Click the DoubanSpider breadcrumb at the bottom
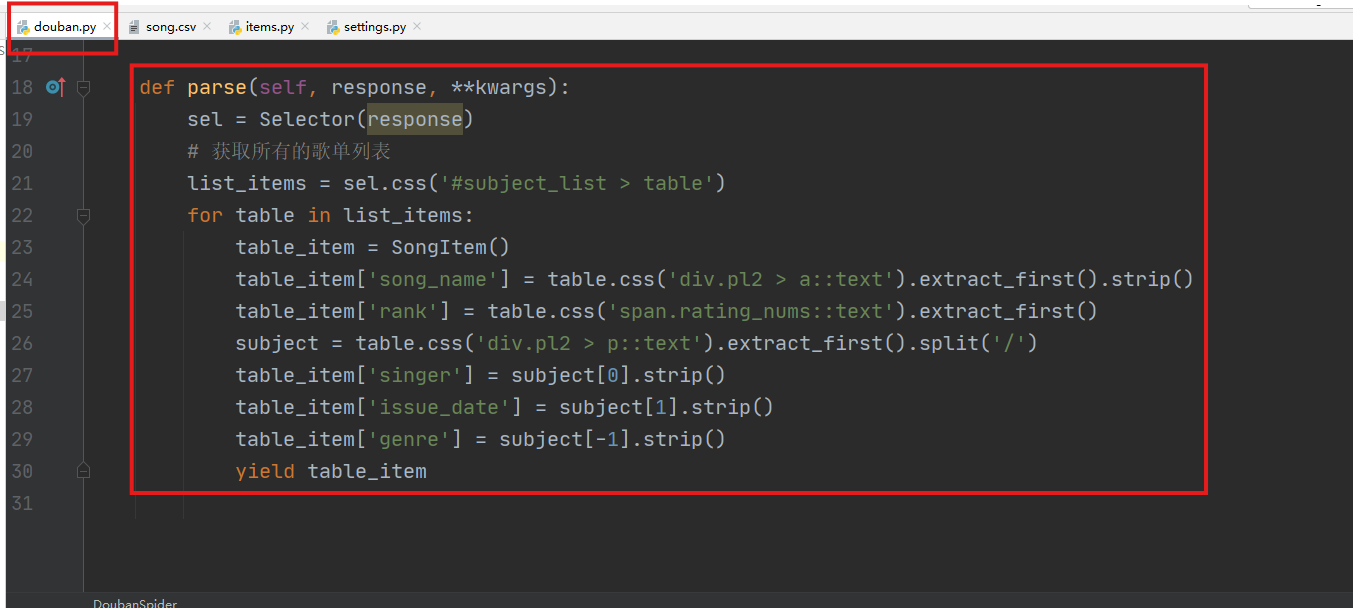The image size is (1353, 608). 135,602
